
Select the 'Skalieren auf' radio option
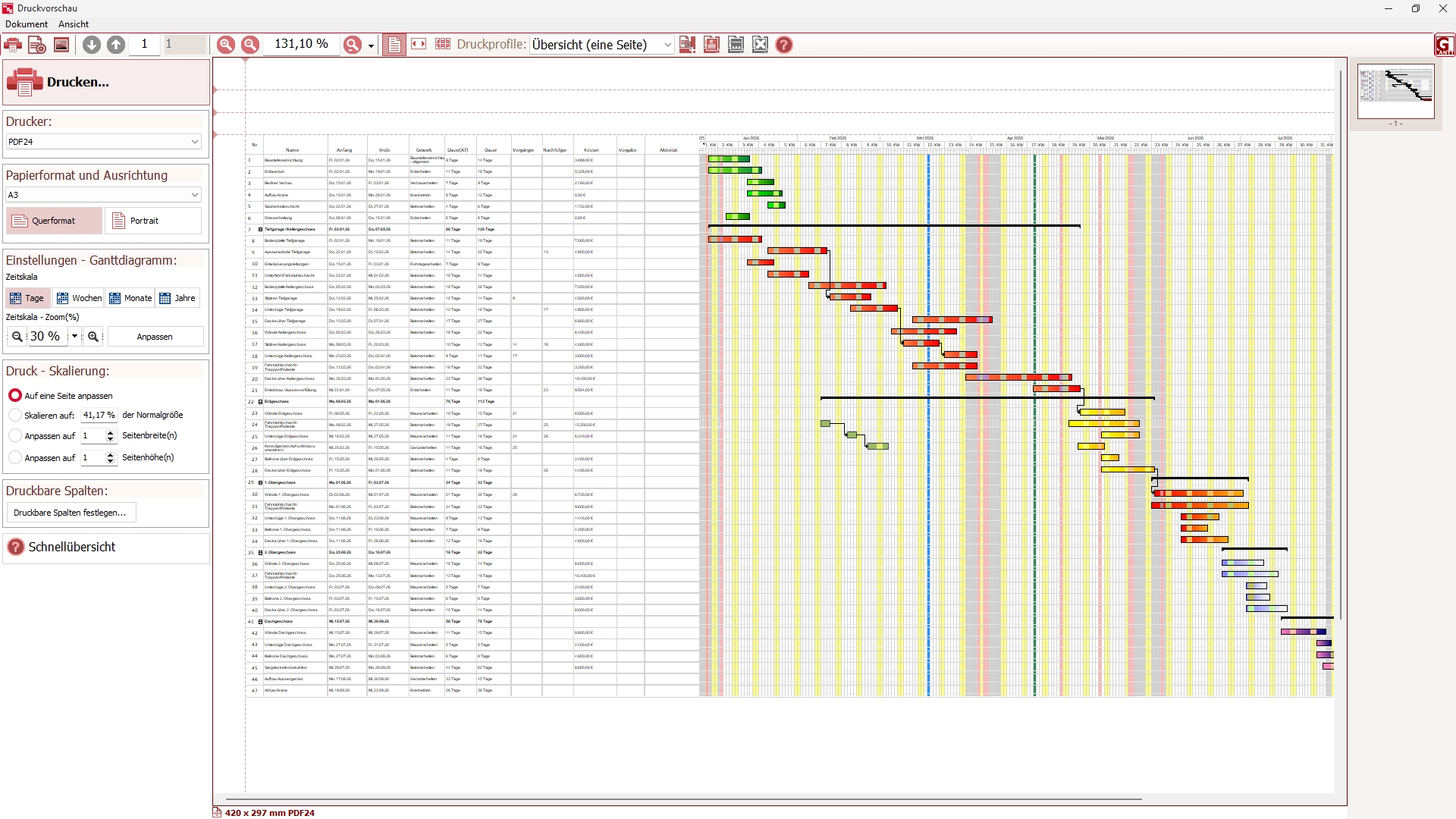click(15, 416)
